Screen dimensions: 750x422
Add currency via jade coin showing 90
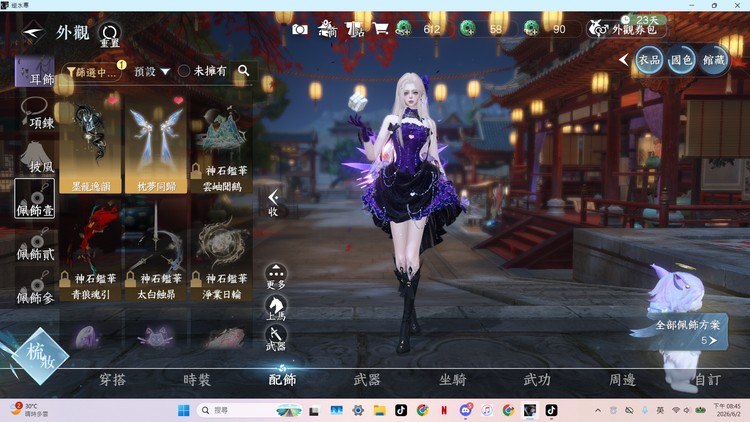531,29
